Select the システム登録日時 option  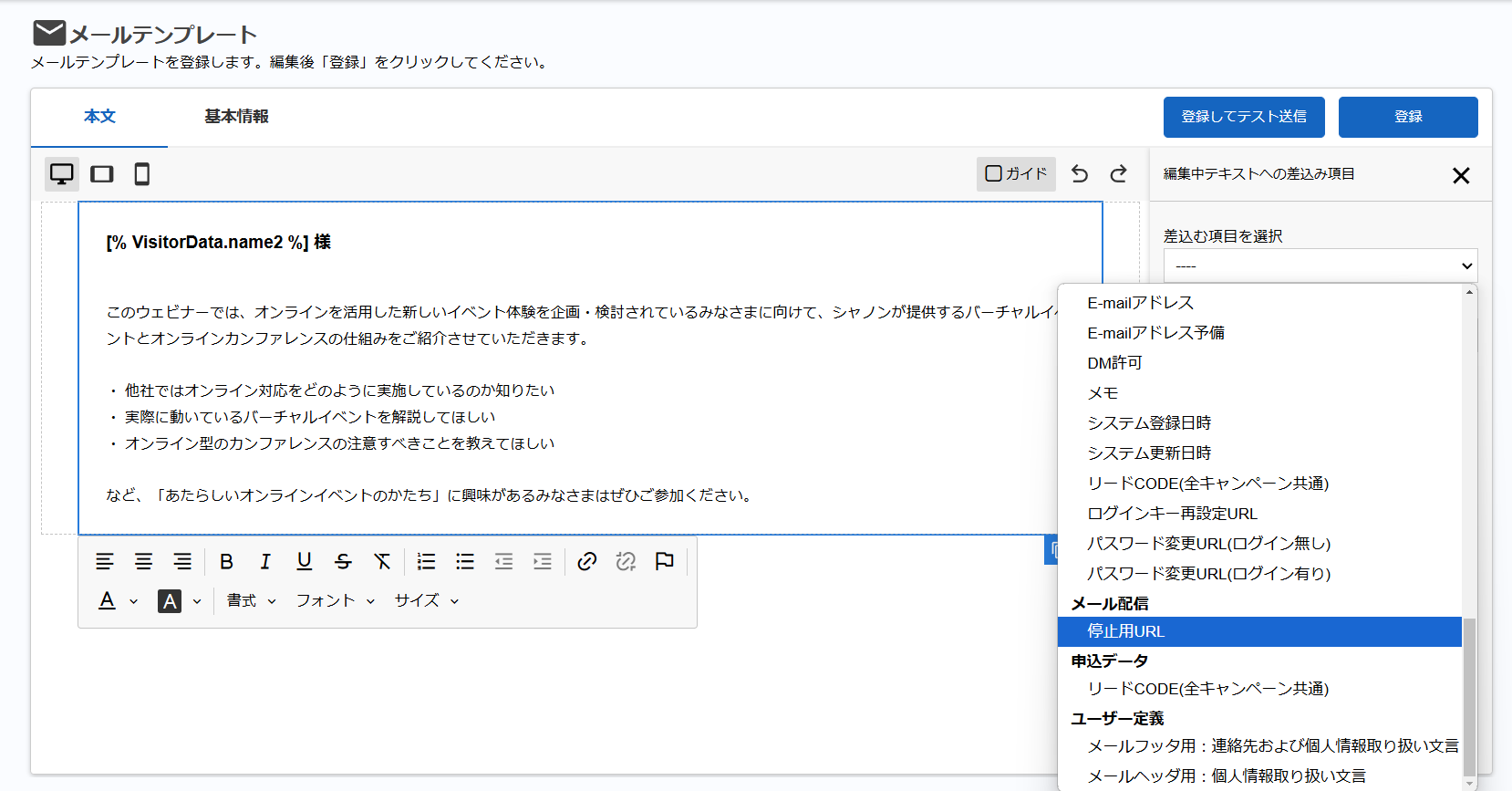click(1259, 423)
